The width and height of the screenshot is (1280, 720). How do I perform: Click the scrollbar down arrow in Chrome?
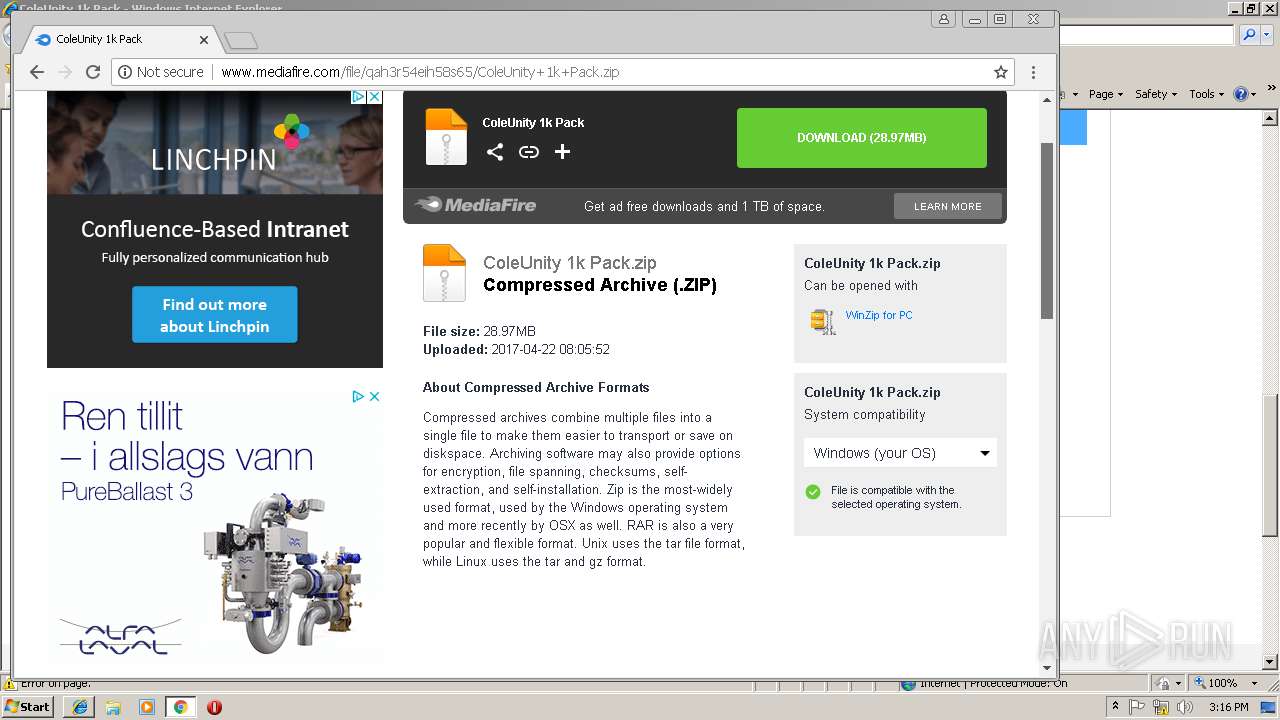pos(1047,667)
